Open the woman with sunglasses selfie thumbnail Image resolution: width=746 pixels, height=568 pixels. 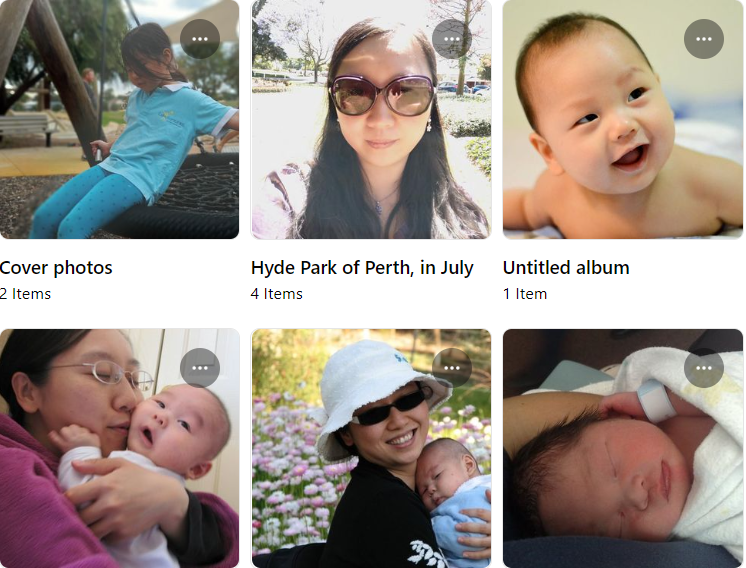(x=371, y=119)
